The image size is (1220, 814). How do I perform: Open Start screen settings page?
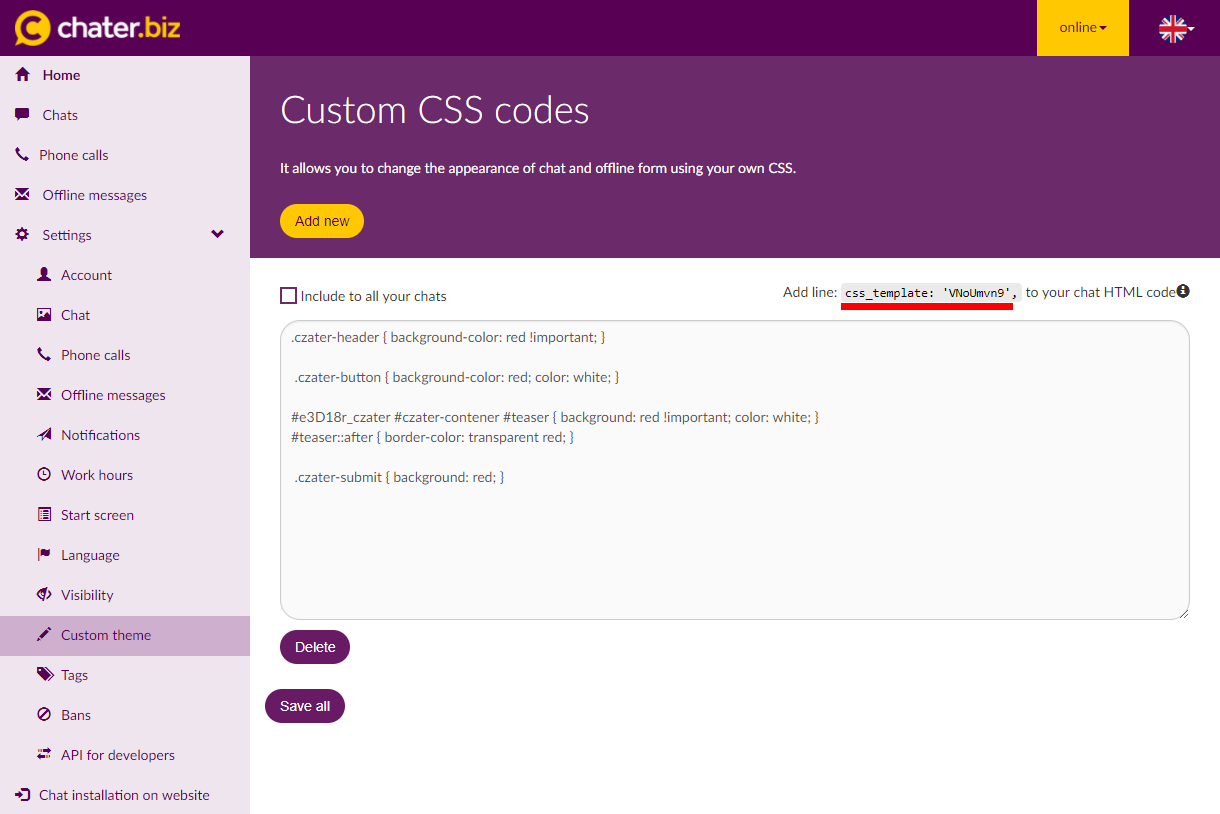(97, 515)
